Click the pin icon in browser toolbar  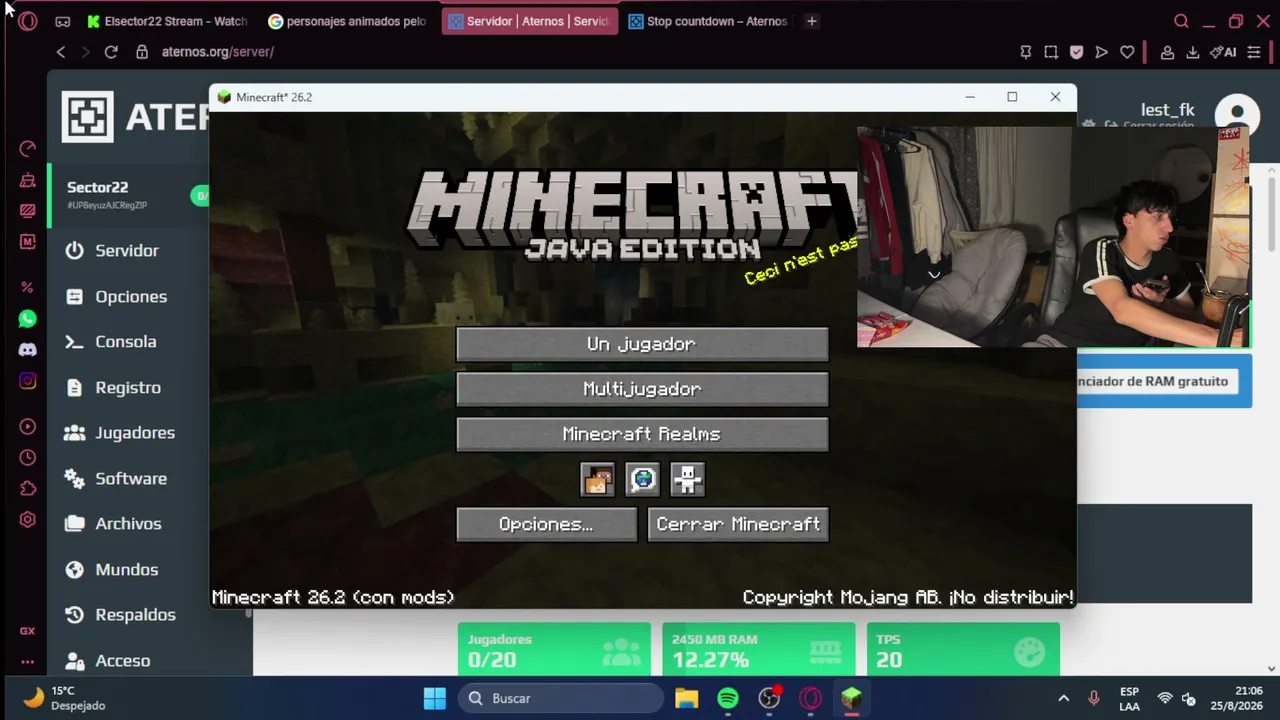(1025, 52)
